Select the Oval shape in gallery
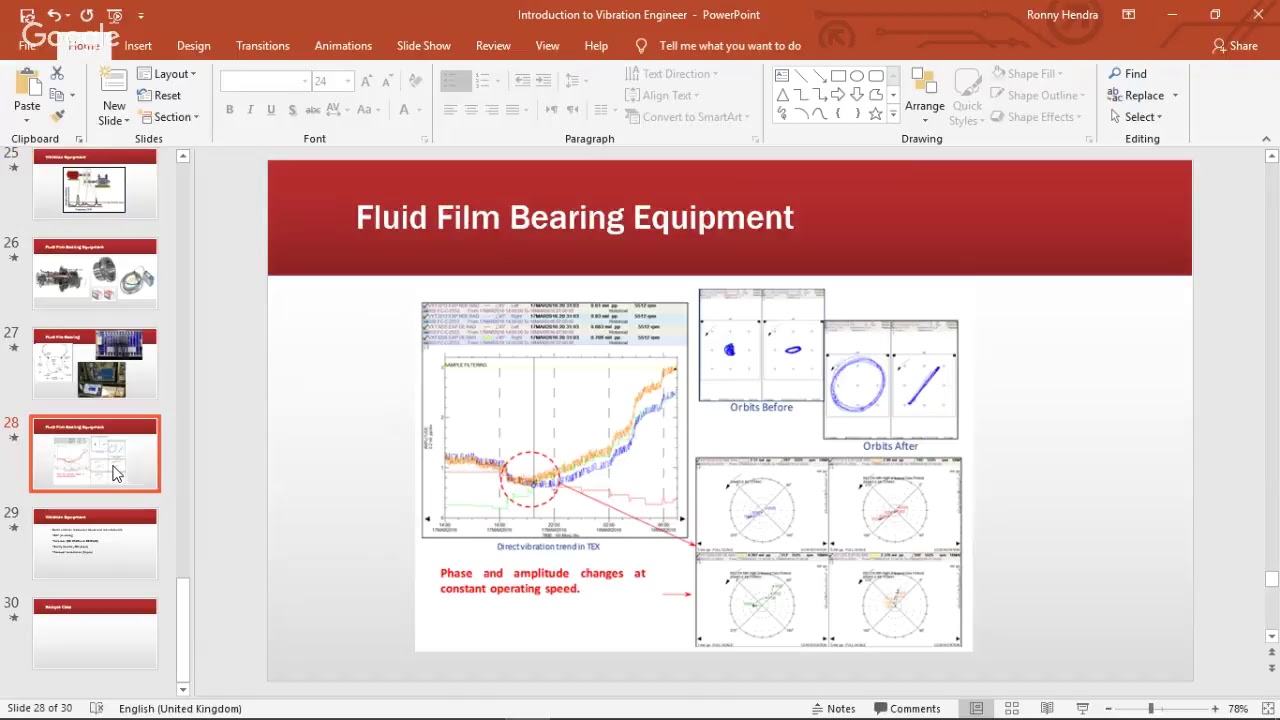The image size is (1280, 720). [857, 76]
